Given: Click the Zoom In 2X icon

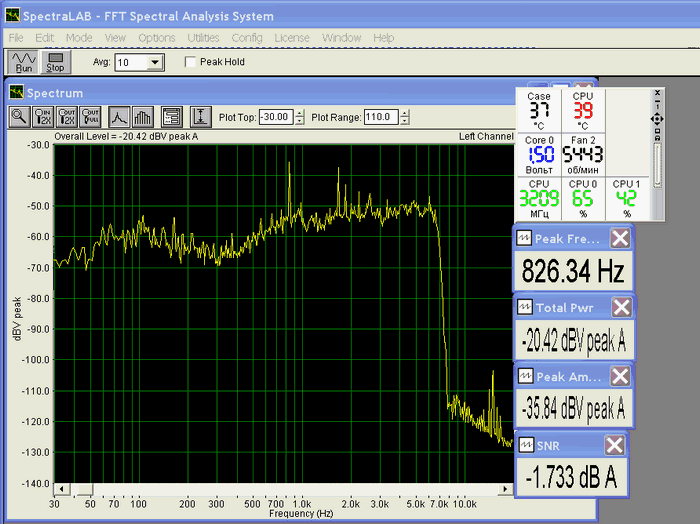Looking at the screenshot, I should (x=43, y=116).
